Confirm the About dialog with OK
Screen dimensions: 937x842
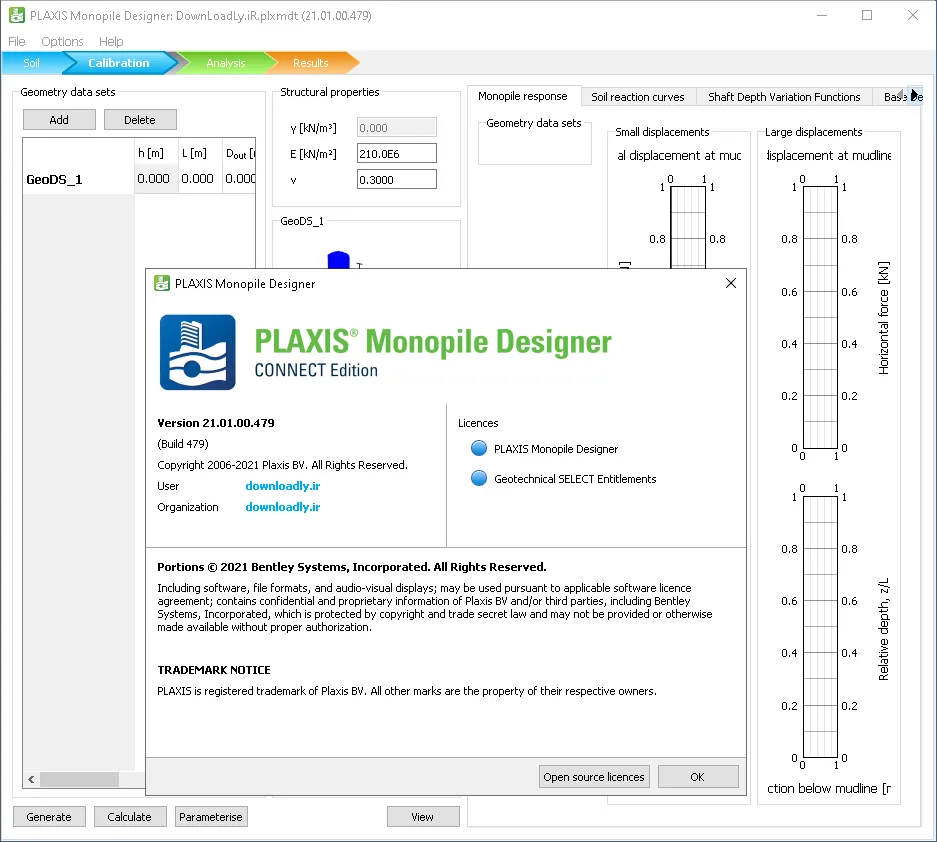click(x=698, y=777)
